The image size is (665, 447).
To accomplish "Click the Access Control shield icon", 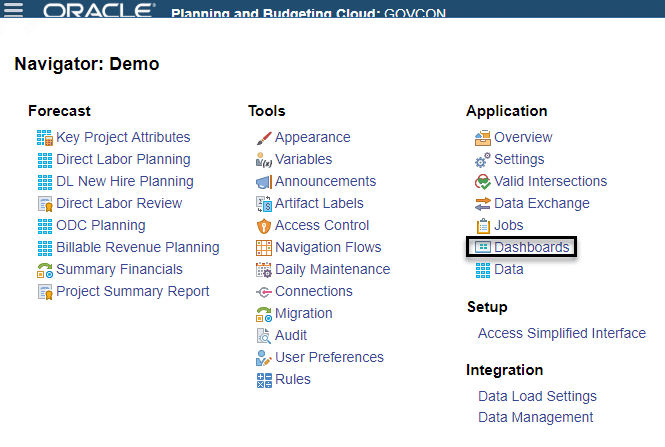I will point(264,226).
